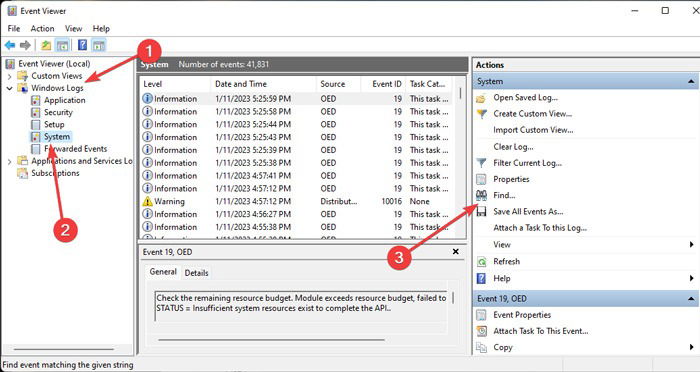
Task: Click the event description text box
Action: (301, 306)
